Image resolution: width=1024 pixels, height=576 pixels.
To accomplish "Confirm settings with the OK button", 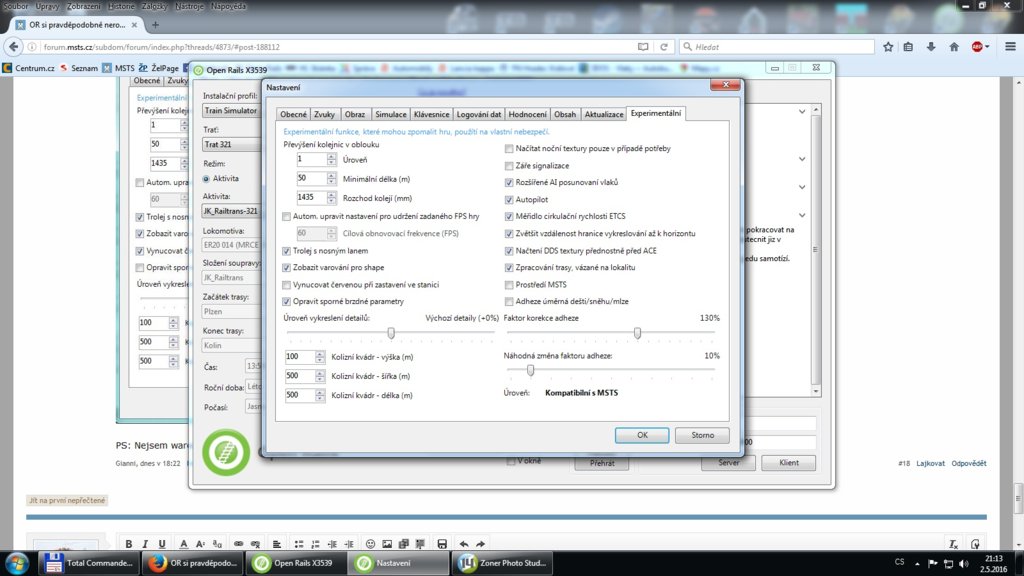I will click(642, 435).
